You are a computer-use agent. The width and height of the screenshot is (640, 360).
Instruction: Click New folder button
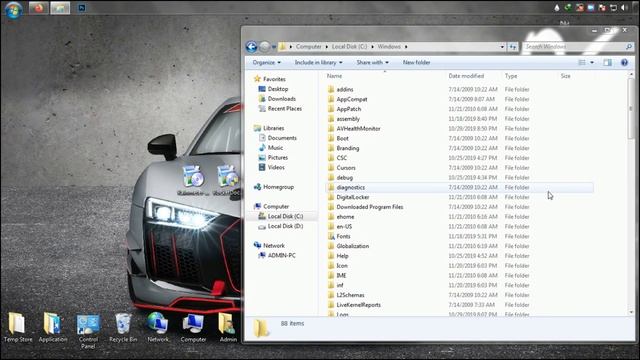pyautogui.click(x=416, y=62)
